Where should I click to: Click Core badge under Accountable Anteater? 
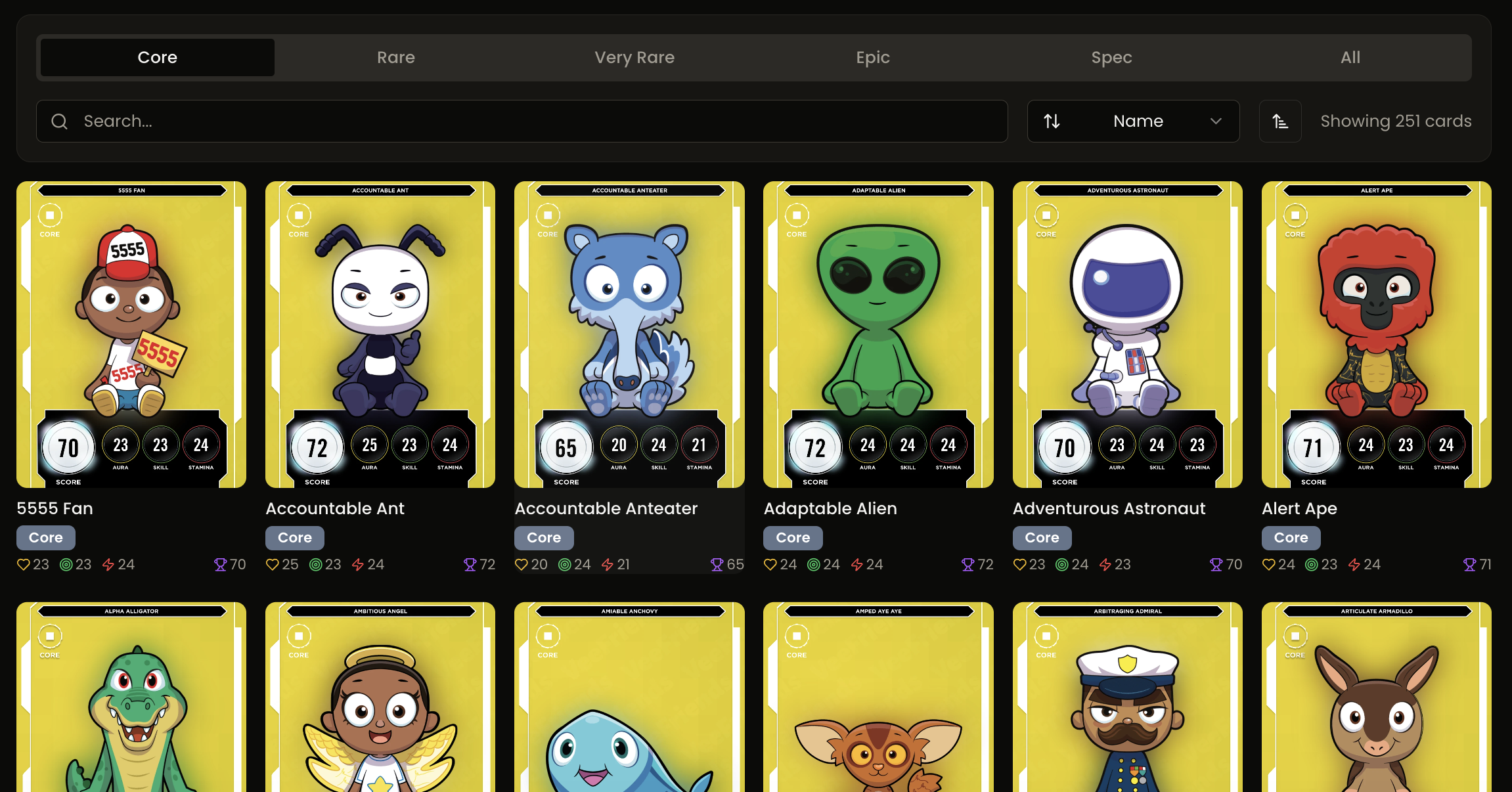[544, 538]
